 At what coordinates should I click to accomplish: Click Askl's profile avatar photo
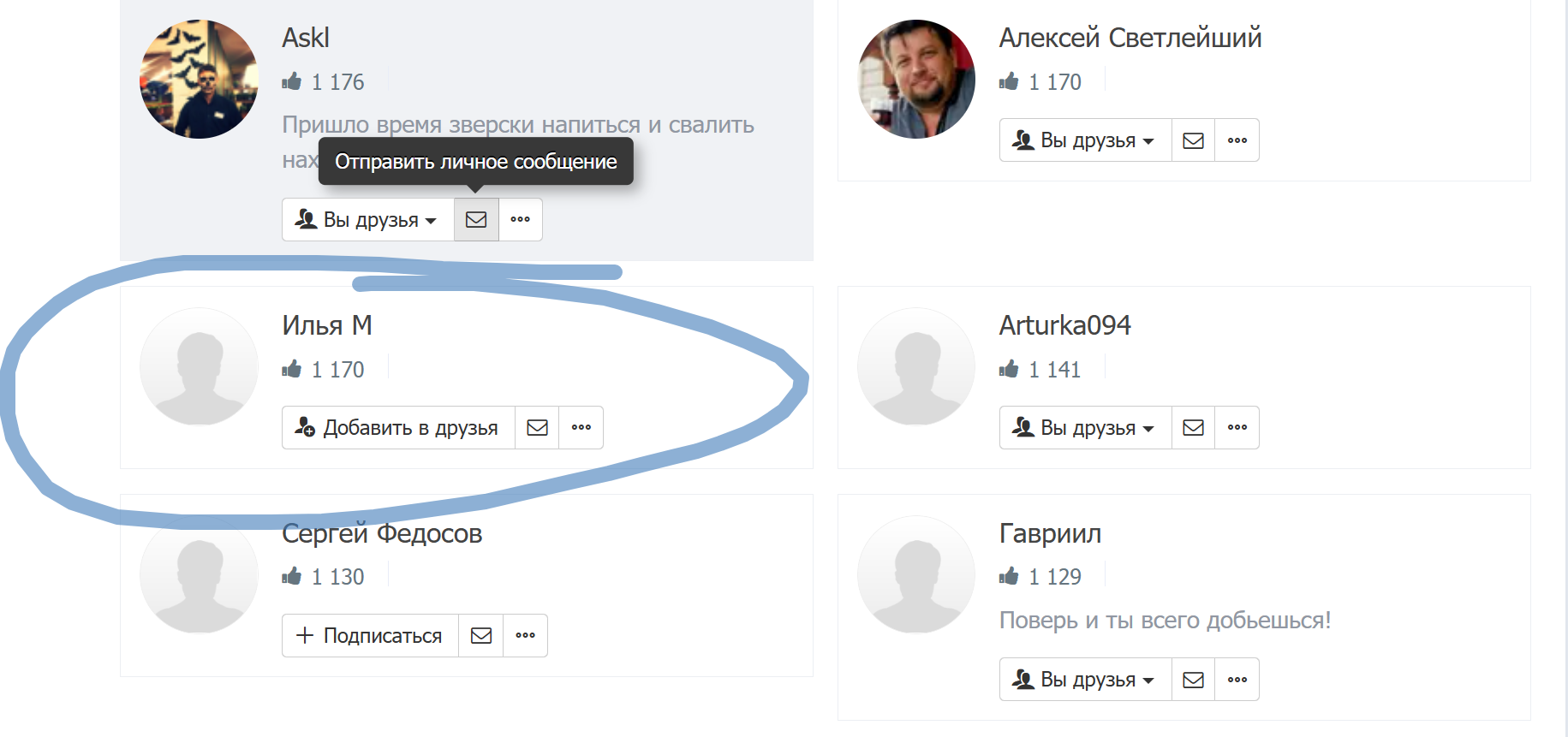click(x=199, y=79)
